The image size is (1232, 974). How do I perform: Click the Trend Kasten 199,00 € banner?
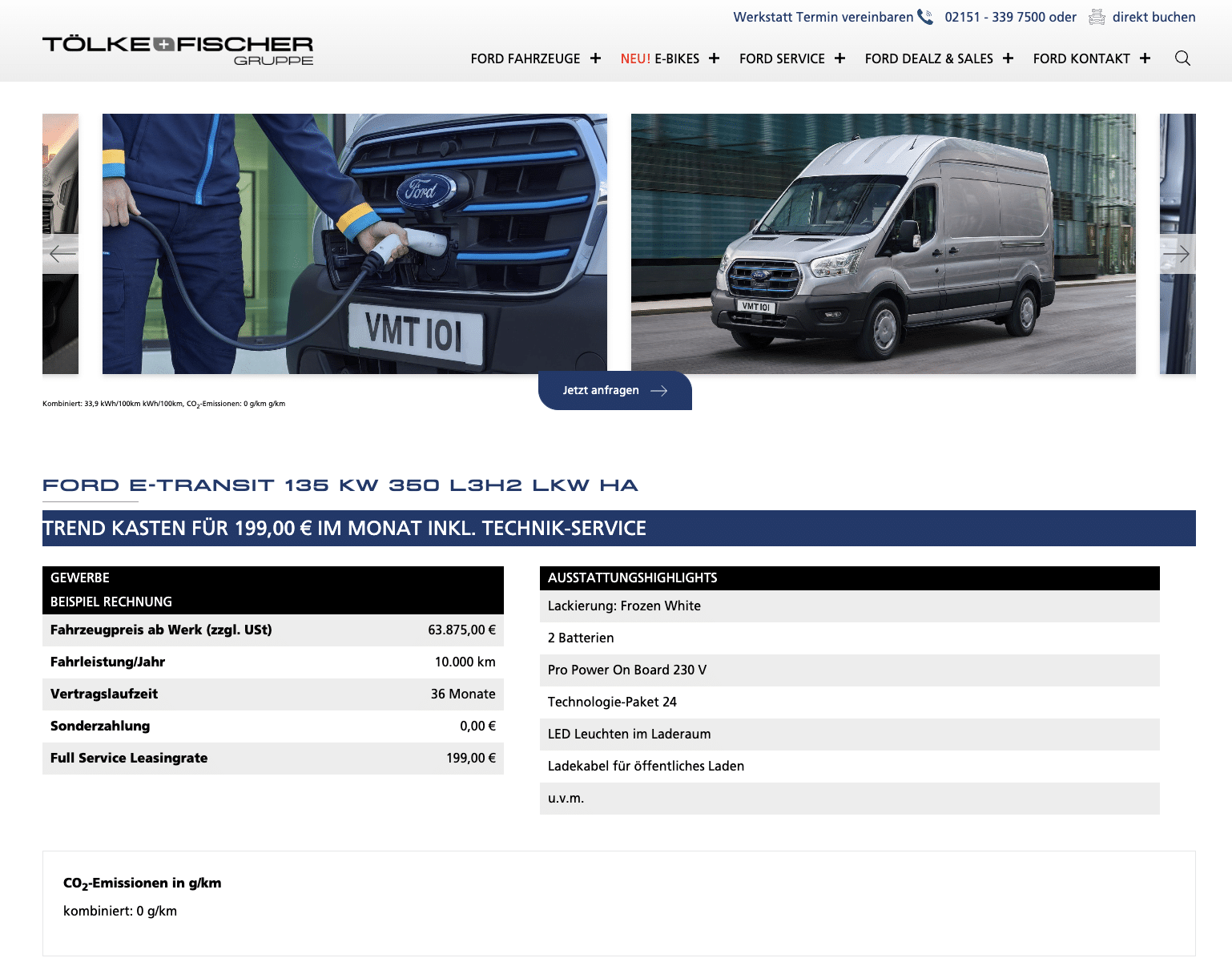[619, 528]
